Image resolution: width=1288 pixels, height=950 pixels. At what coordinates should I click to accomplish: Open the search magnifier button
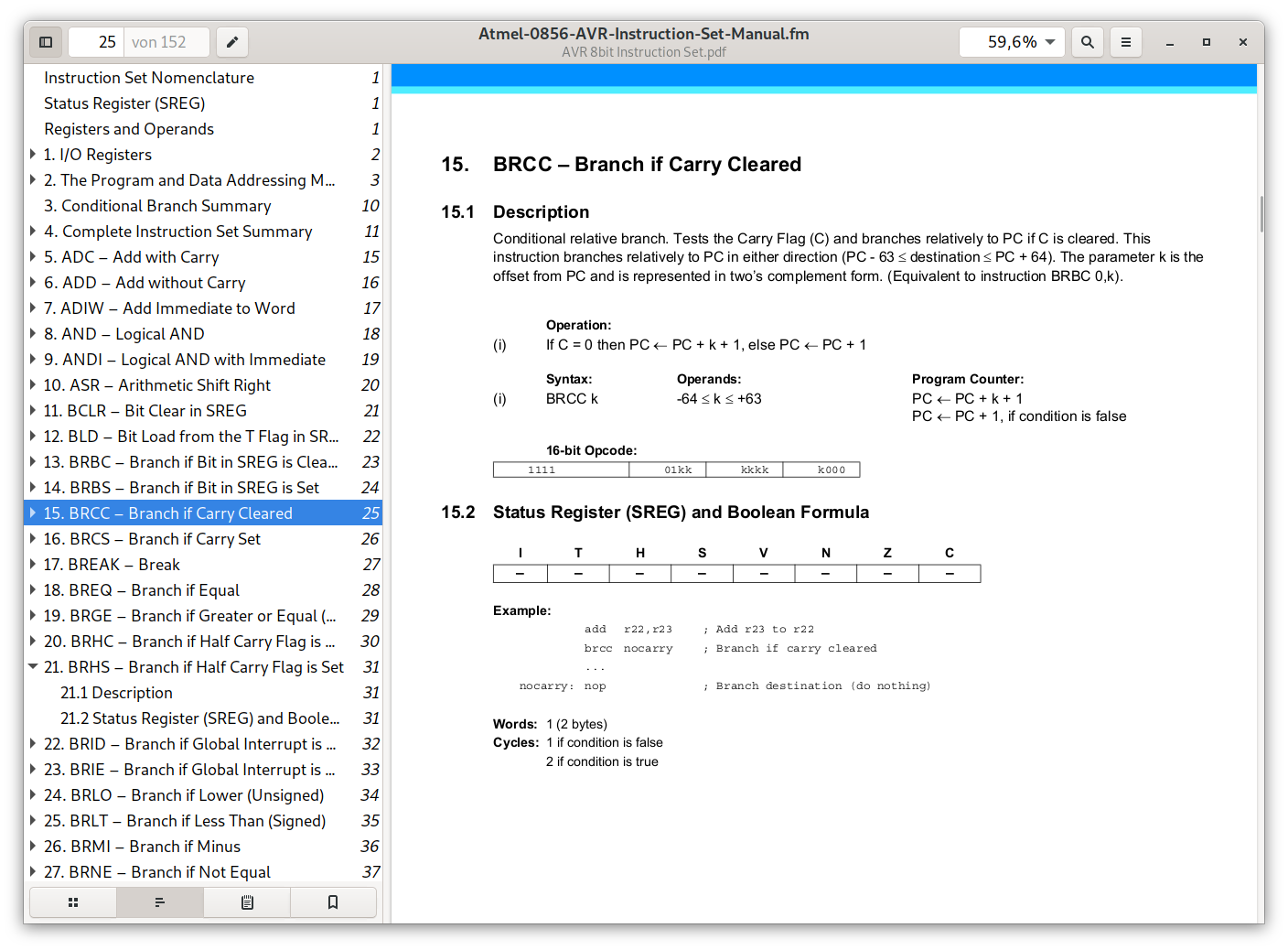1088,42
